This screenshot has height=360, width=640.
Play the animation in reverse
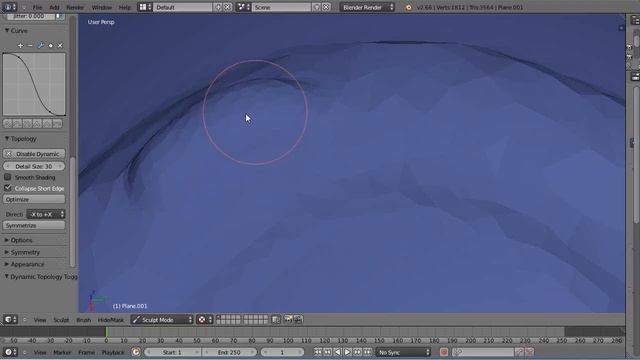point(337,352)
